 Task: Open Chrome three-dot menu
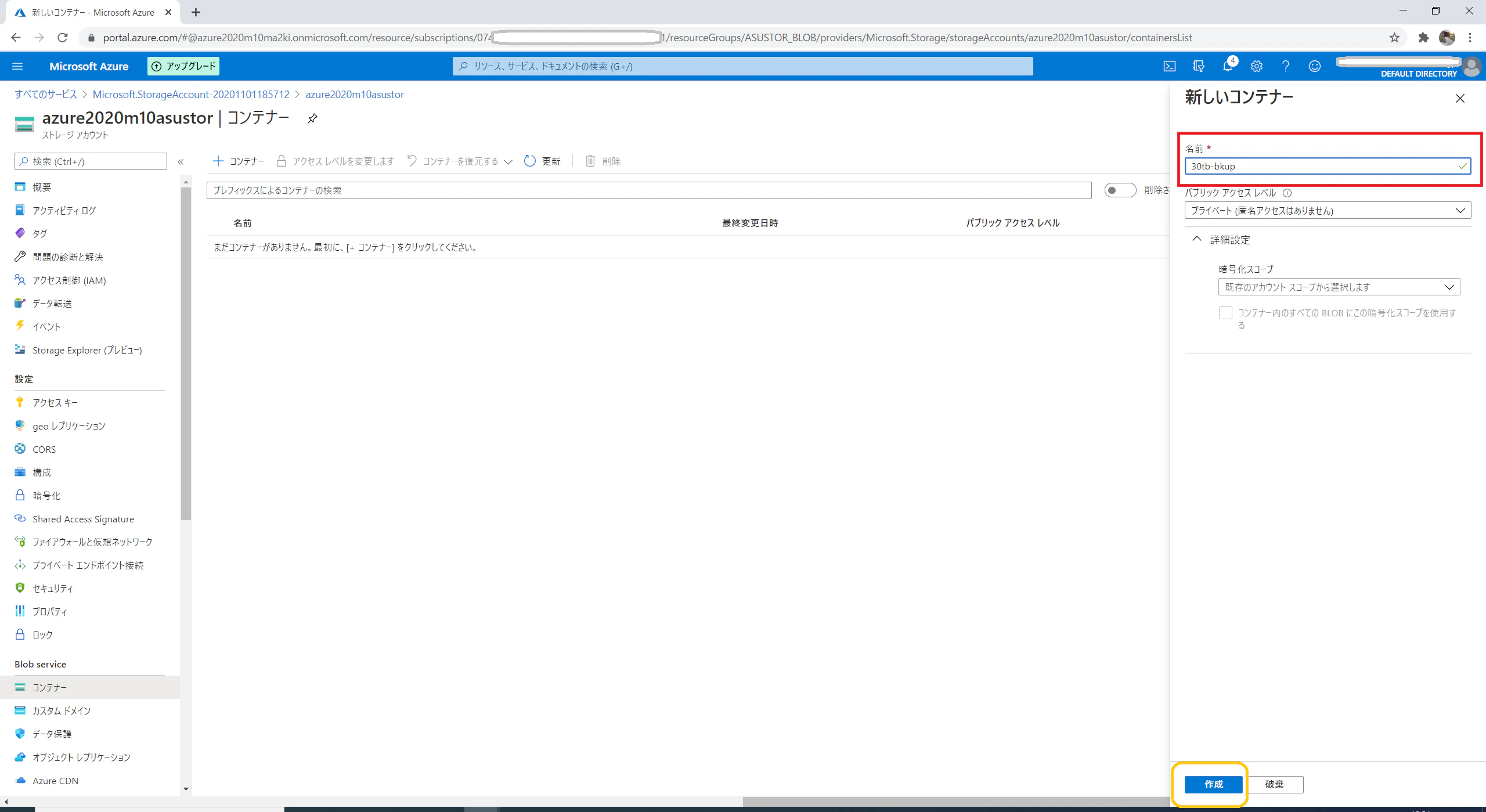click(1470, 38)
